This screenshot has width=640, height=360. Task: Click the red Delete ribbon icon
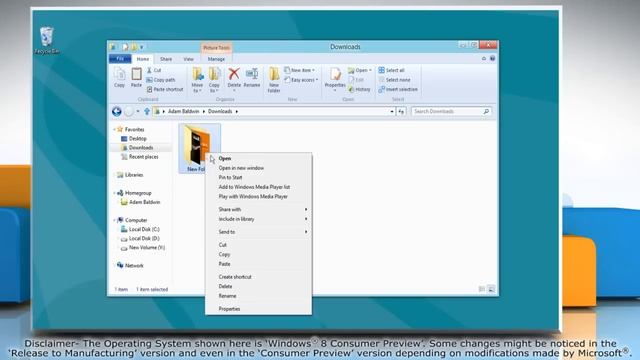coord(234,78)
